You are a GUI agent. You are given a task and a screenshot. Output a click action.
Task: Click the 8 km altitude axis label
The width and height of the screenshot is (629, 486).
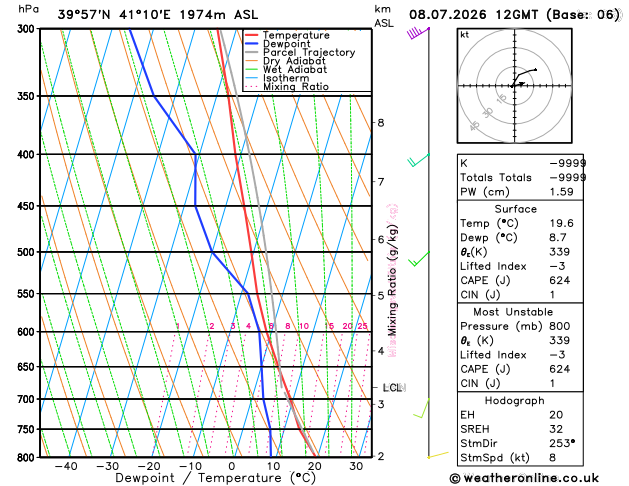click(381, 123)
